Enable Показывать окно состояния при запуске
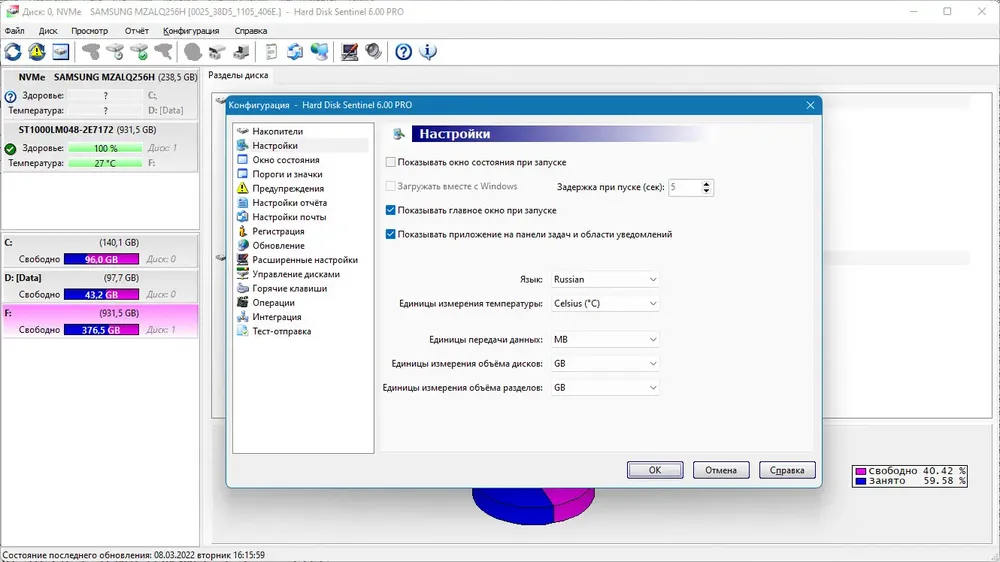The height and width of the screenshot is (562, 1000). pos(390,162)
